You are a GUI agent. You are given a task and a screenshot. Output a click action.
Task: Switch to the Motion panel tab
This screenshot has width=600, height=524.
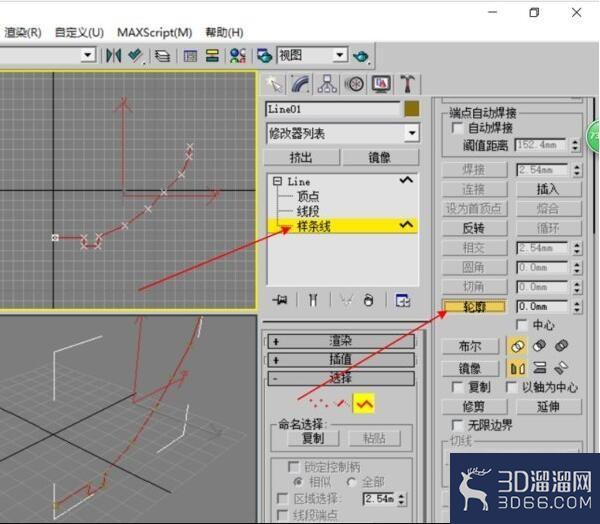pos(354,84)
